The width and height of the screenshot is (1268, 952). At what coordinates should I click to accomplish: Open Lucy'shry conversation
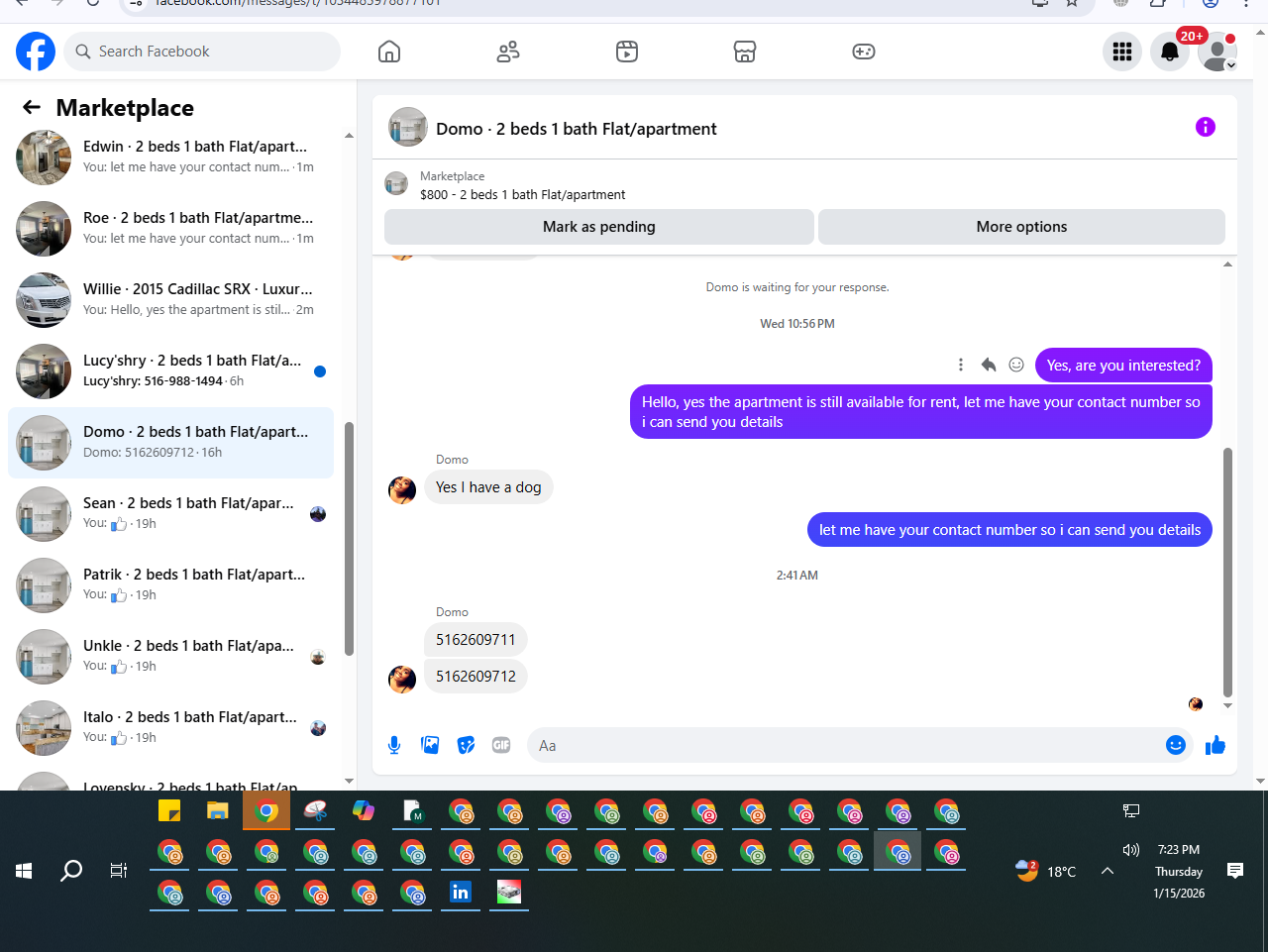tap(171, 371)
